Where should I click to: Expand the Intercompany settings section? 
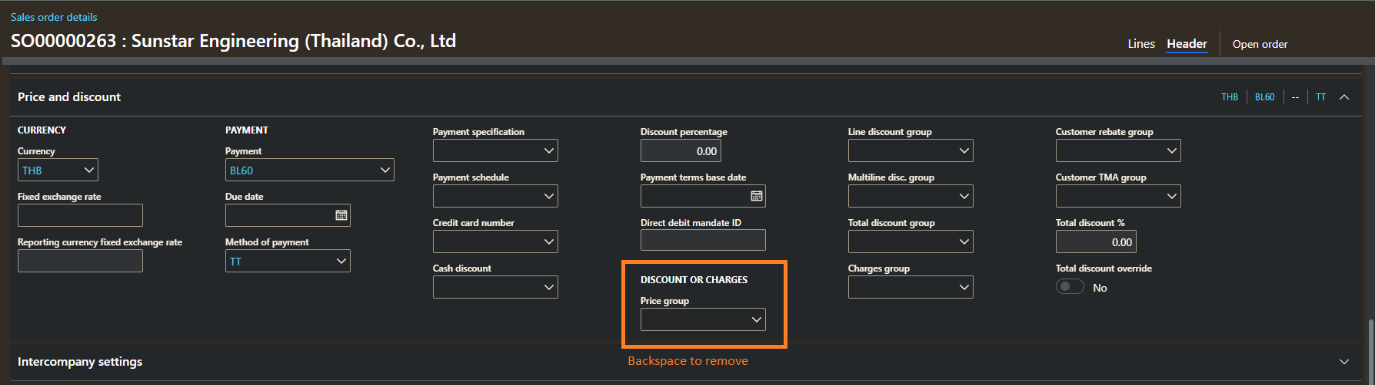[1344, 361]
